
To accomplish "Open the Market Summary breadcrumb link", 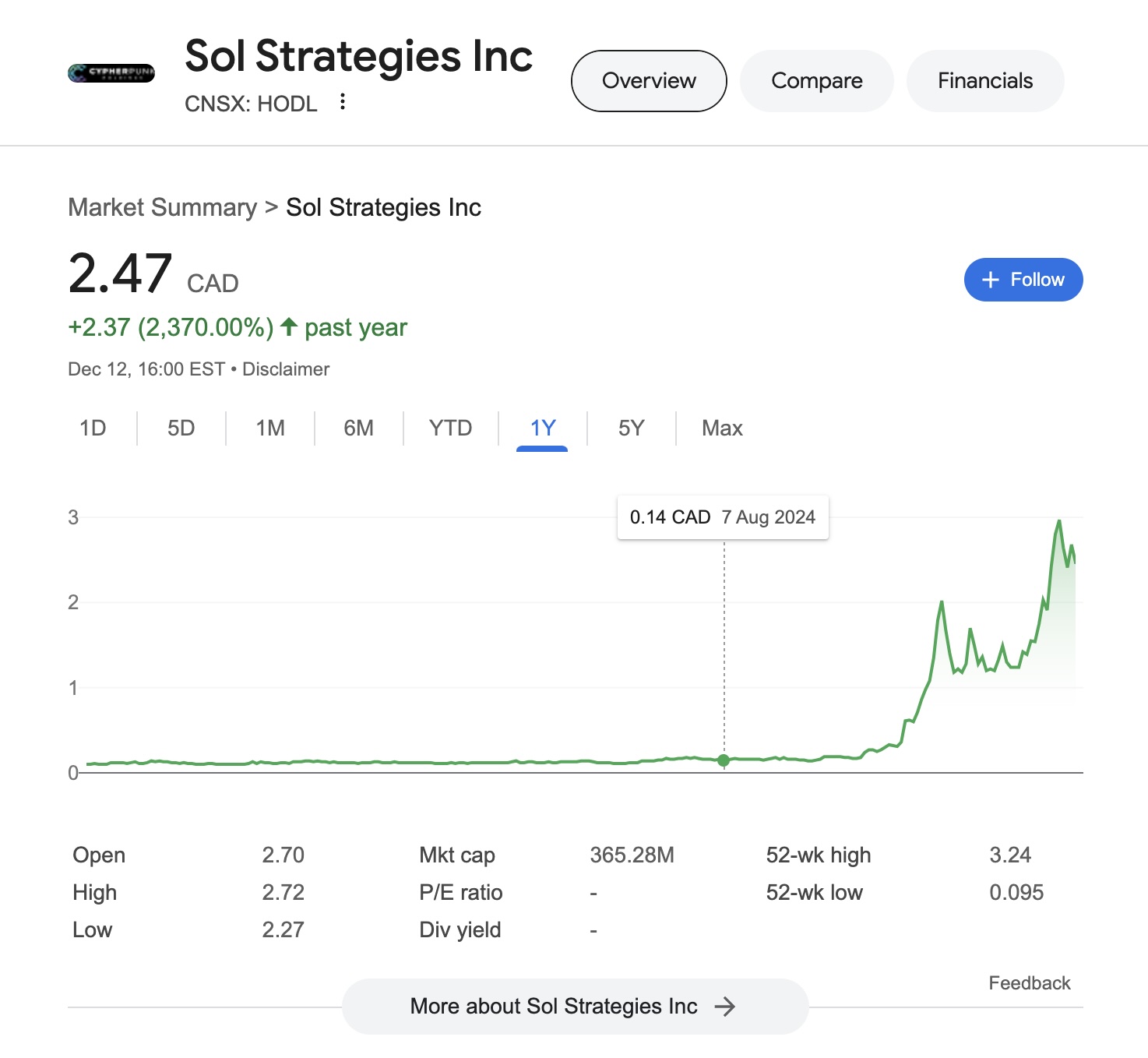I will point(162,207).
